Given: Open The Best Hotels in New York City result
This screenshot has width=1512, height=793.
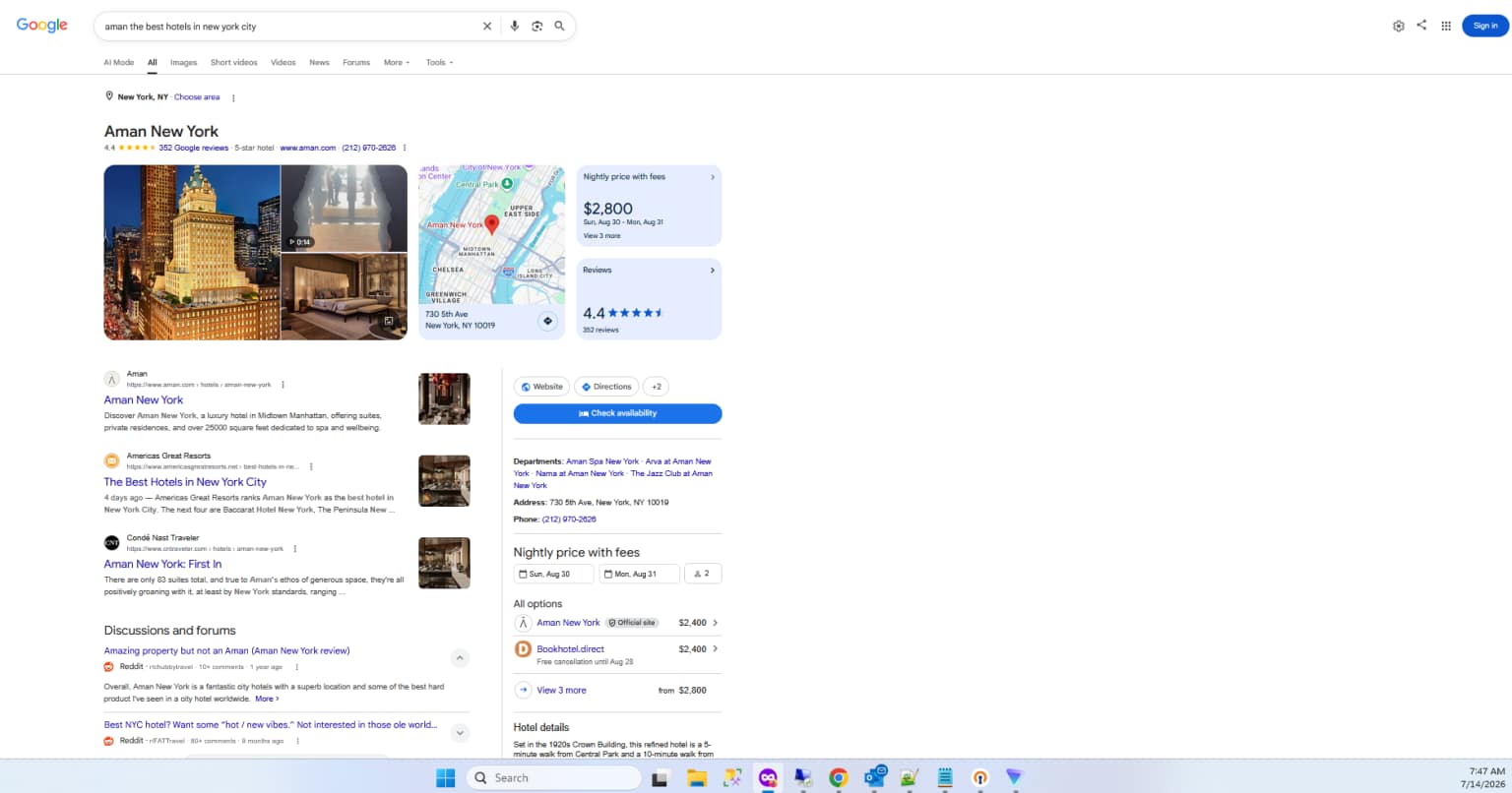Looking at the screenshot, I should coord(185,482).
